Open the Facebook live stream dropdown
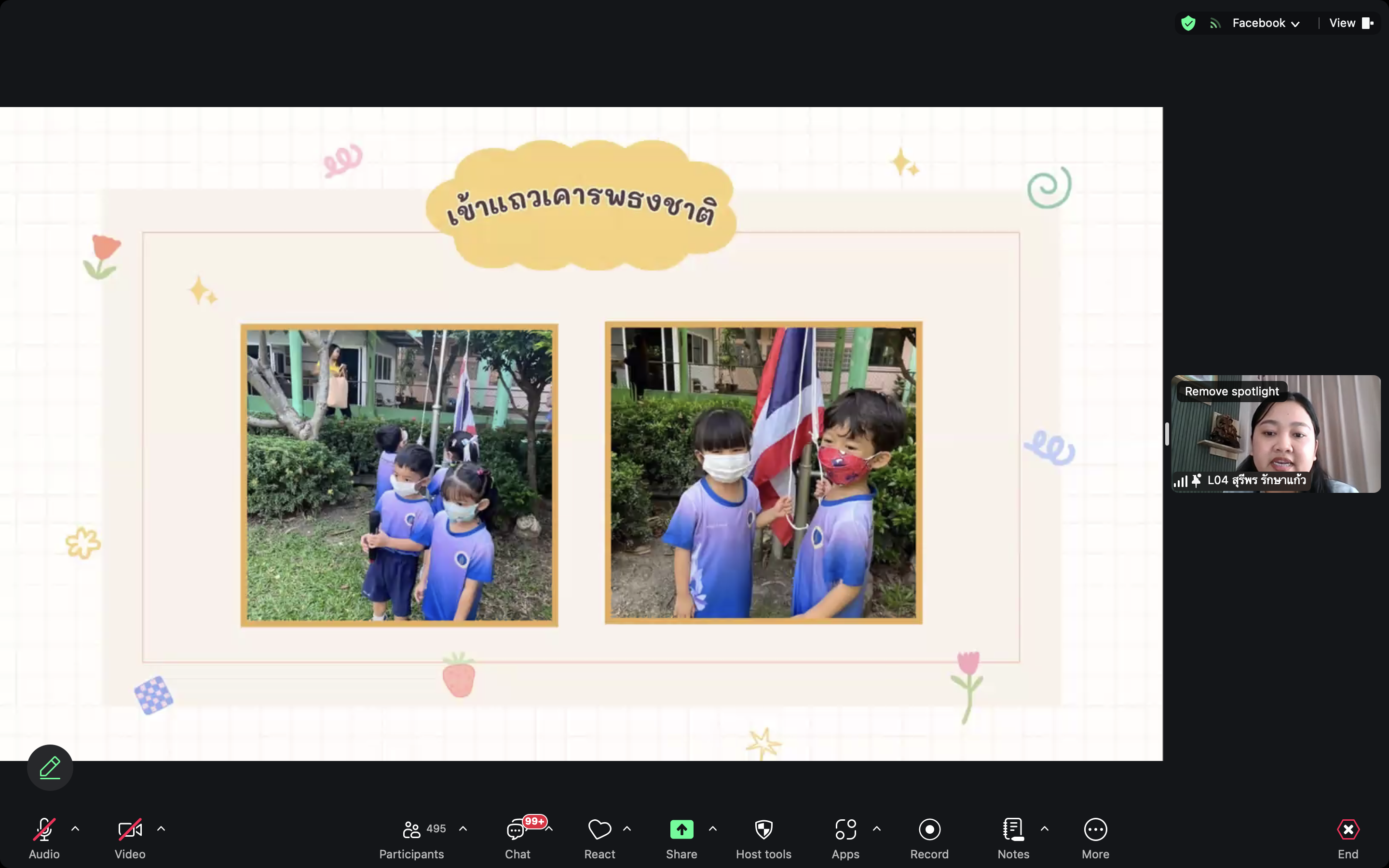 coord(1266,24)
